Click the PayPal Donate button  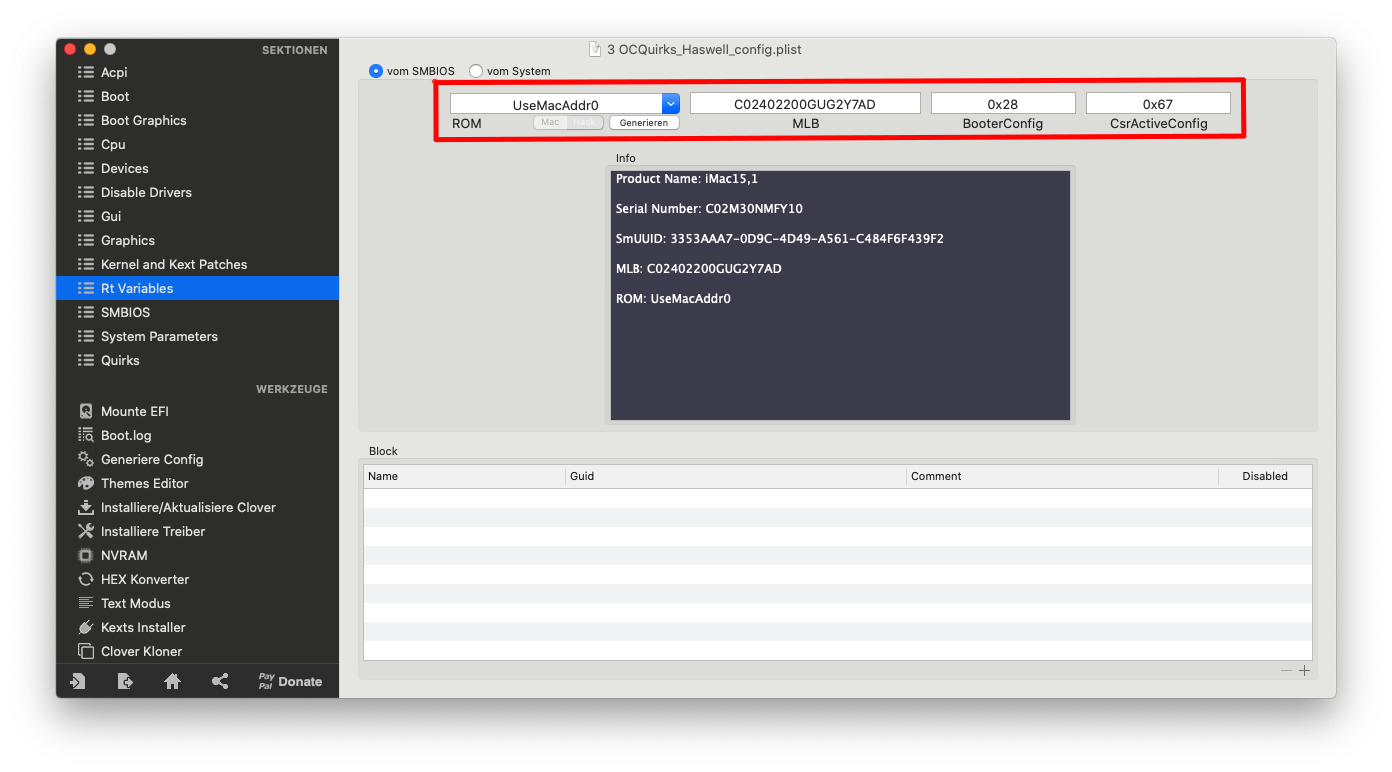click(x=290, y=681)
